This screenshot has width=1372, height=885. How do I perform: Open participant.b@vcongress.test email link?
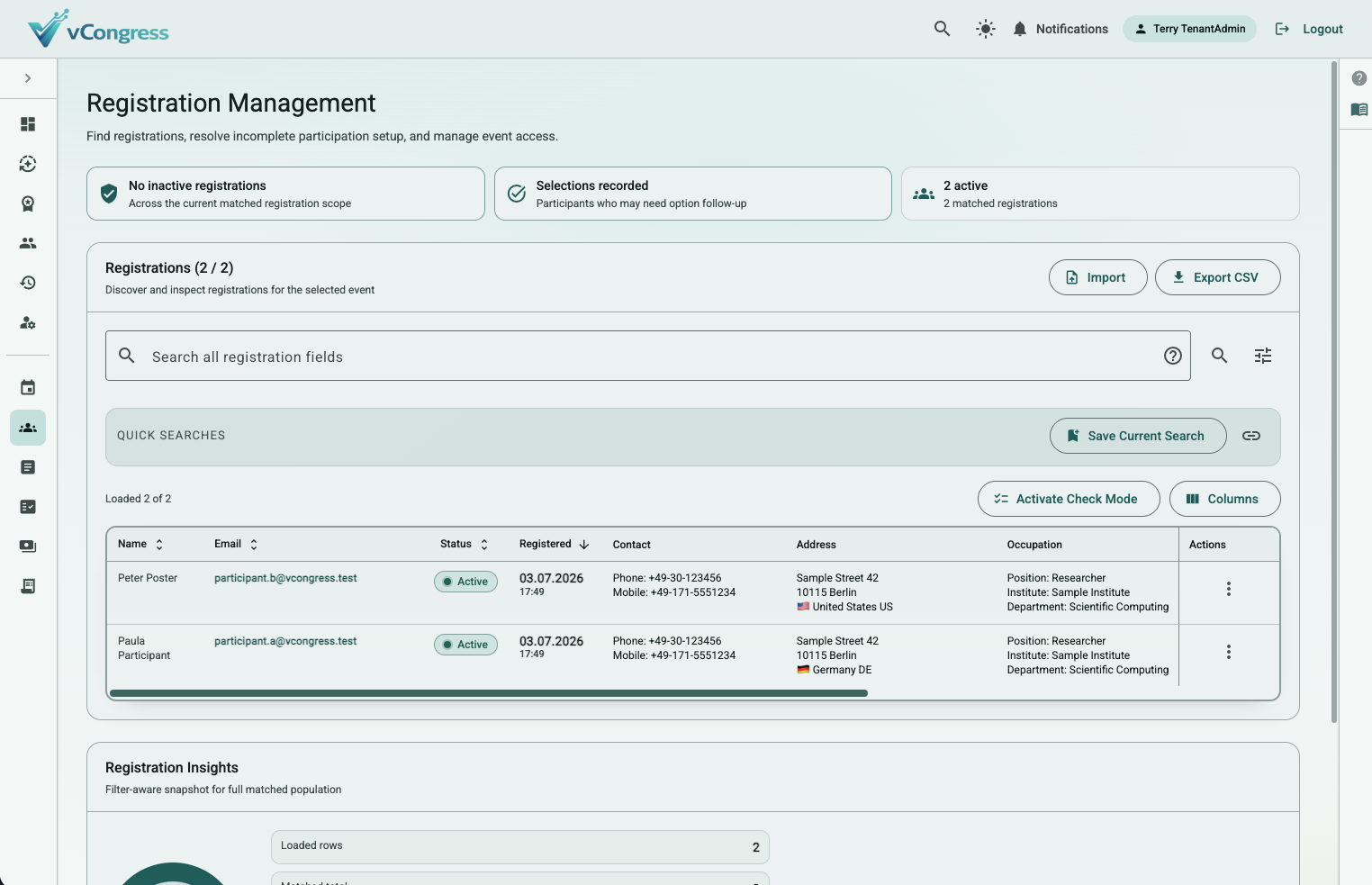coord(285,578)
